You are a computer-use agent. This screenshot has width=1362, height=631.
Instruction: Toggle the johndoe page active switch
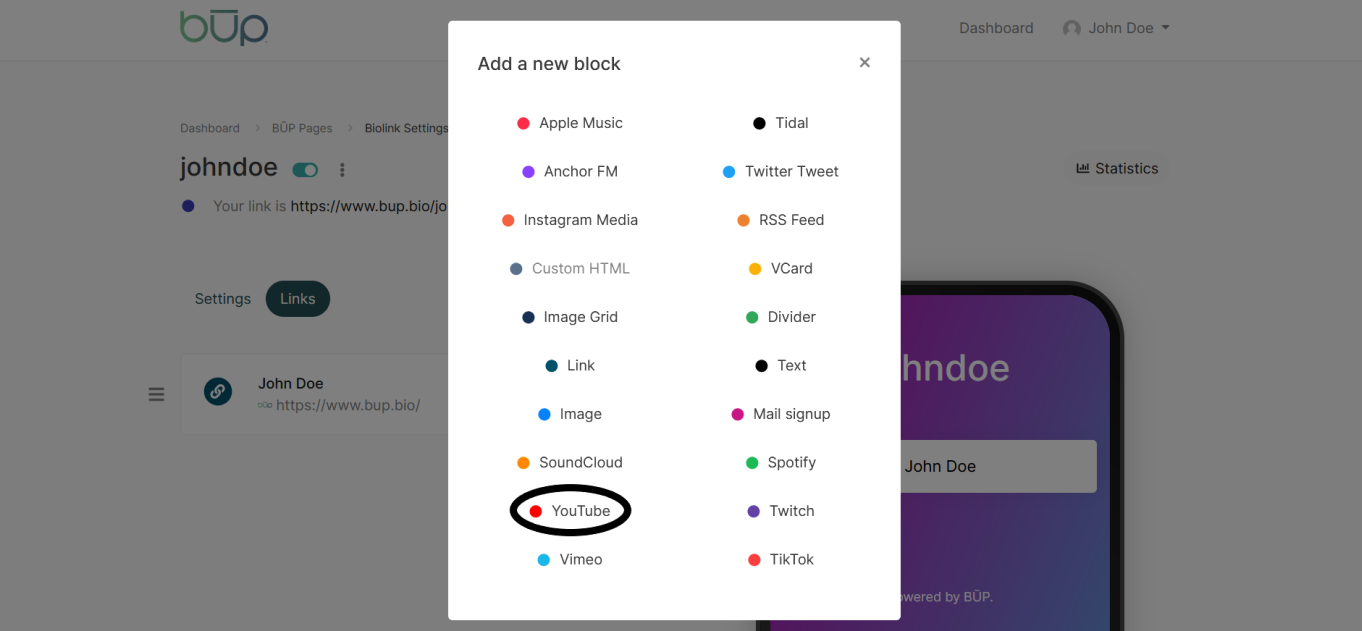(305, 170)
